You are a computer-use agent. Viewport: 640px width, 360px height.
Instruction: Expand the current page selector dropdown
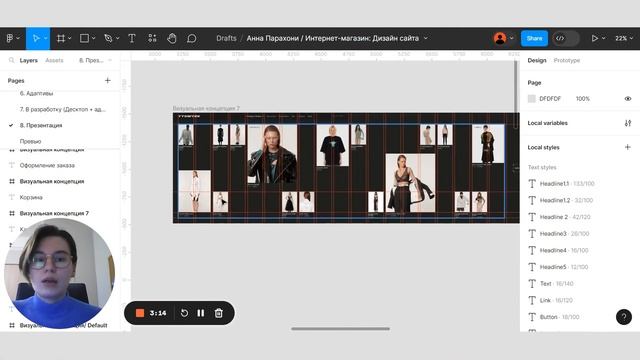[x=95, y=60]
